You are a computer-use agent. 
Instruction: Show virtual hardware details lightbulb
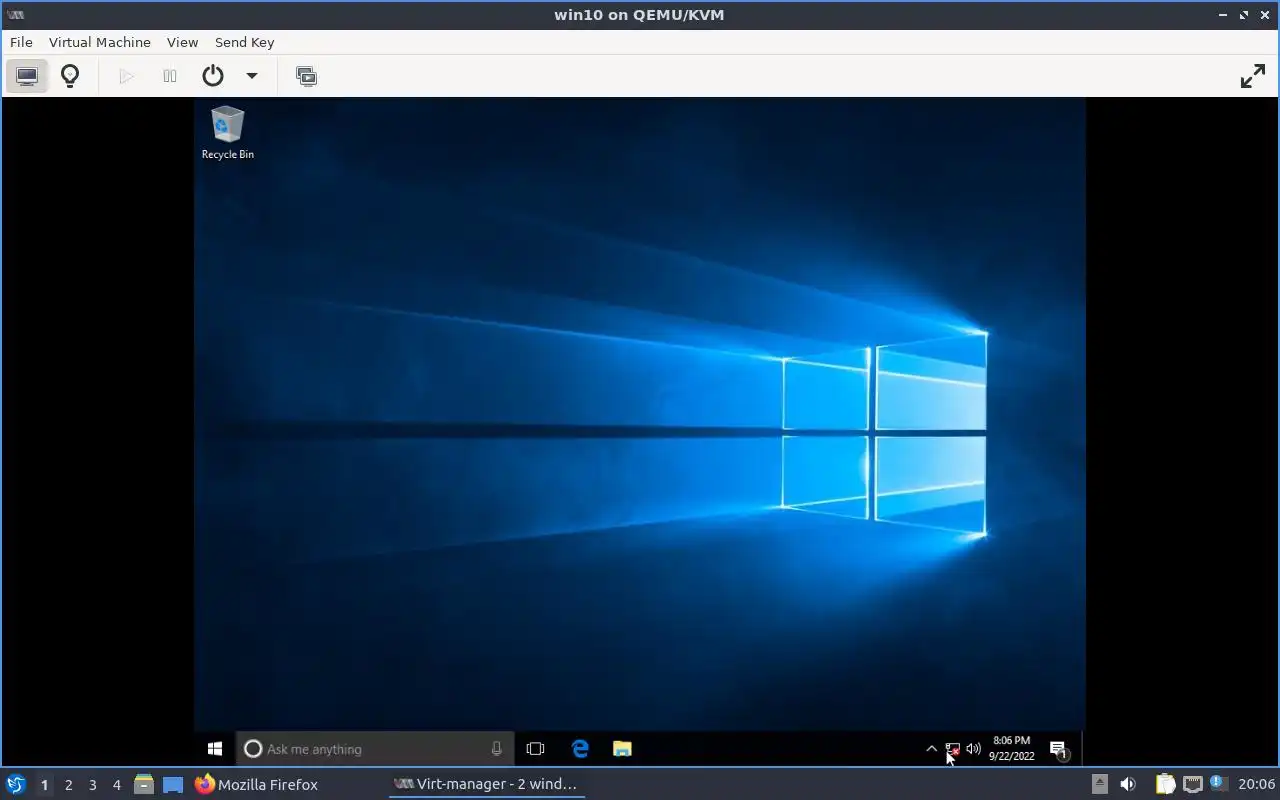click(x=70, y=76)
